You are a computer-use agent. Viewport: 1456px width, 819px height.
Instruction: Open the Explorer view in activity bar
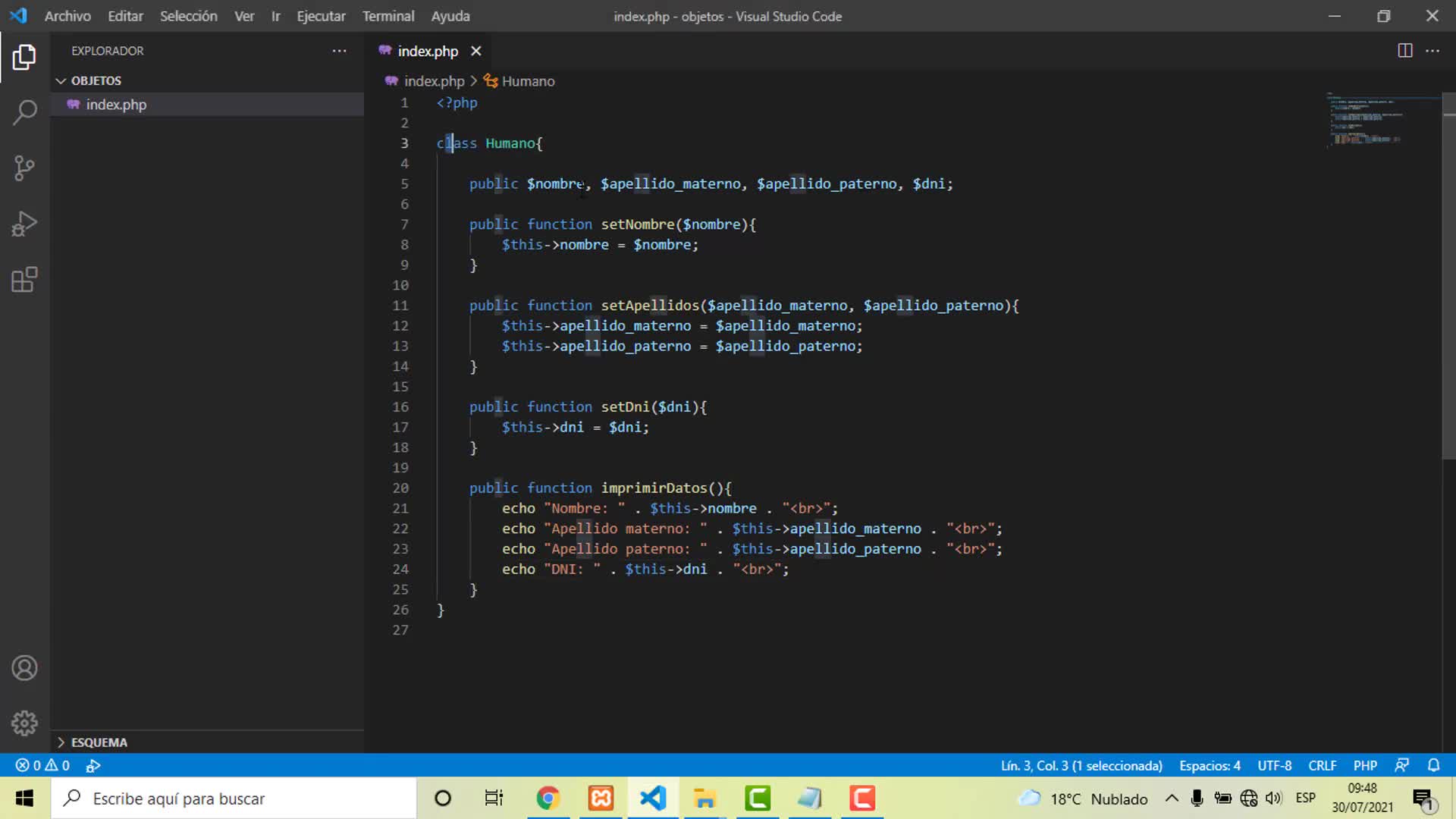coord(24,57)
